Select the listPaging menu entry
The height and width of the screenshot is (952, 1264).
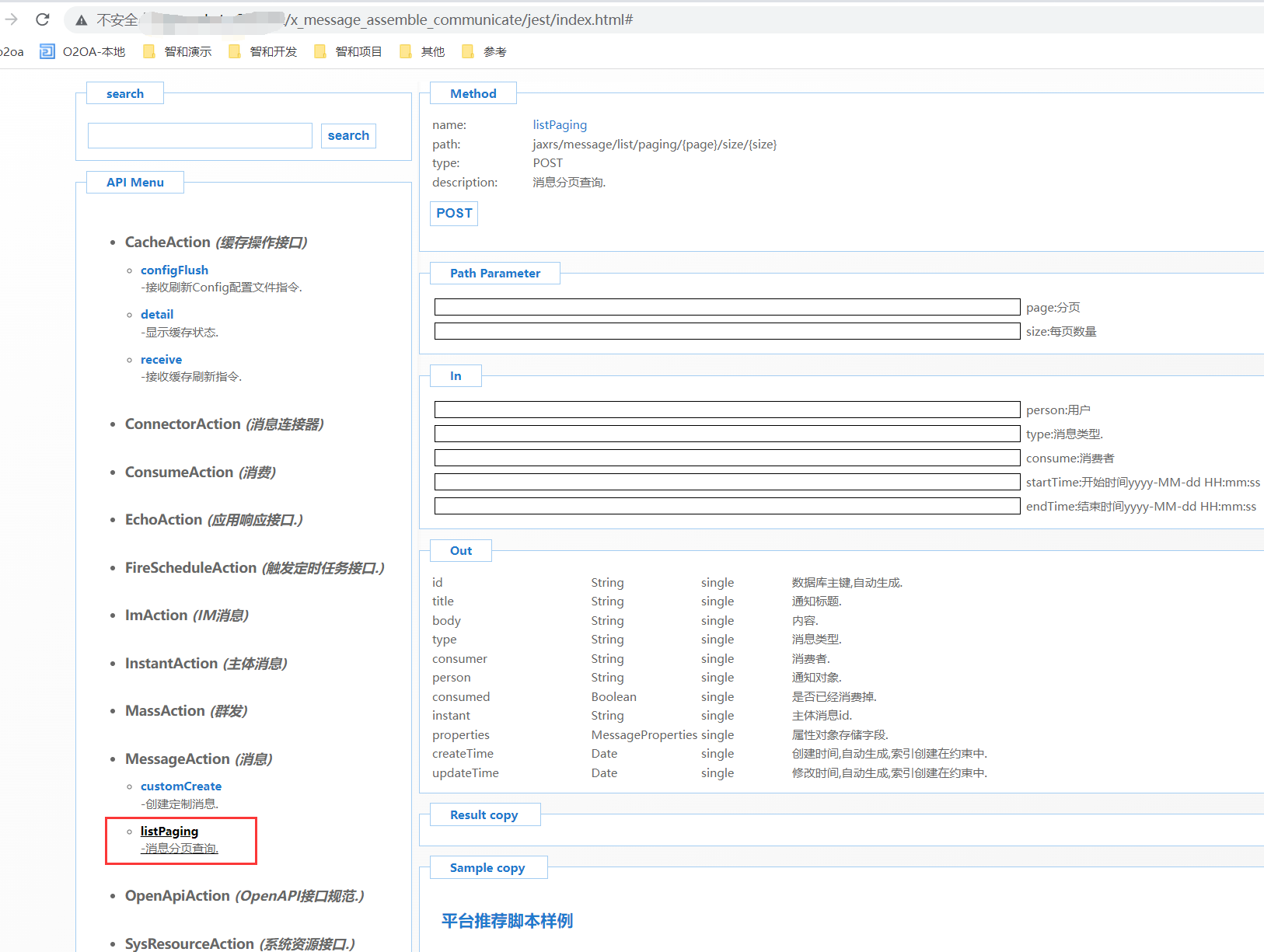point(169,832)
